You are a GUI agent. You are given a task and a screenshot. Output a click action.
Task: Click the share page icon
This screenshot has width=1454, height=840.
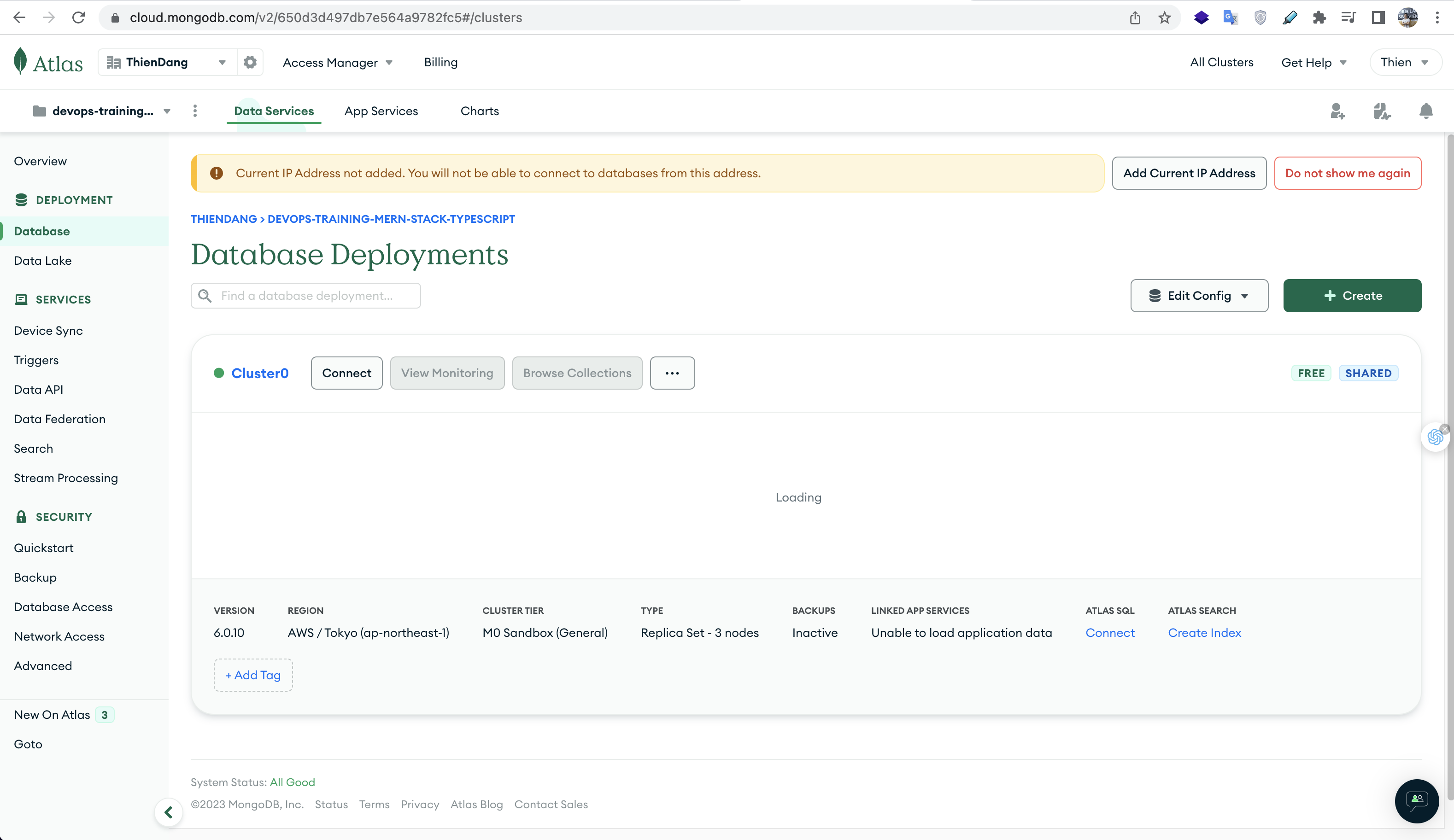(x=1135, y=18)
